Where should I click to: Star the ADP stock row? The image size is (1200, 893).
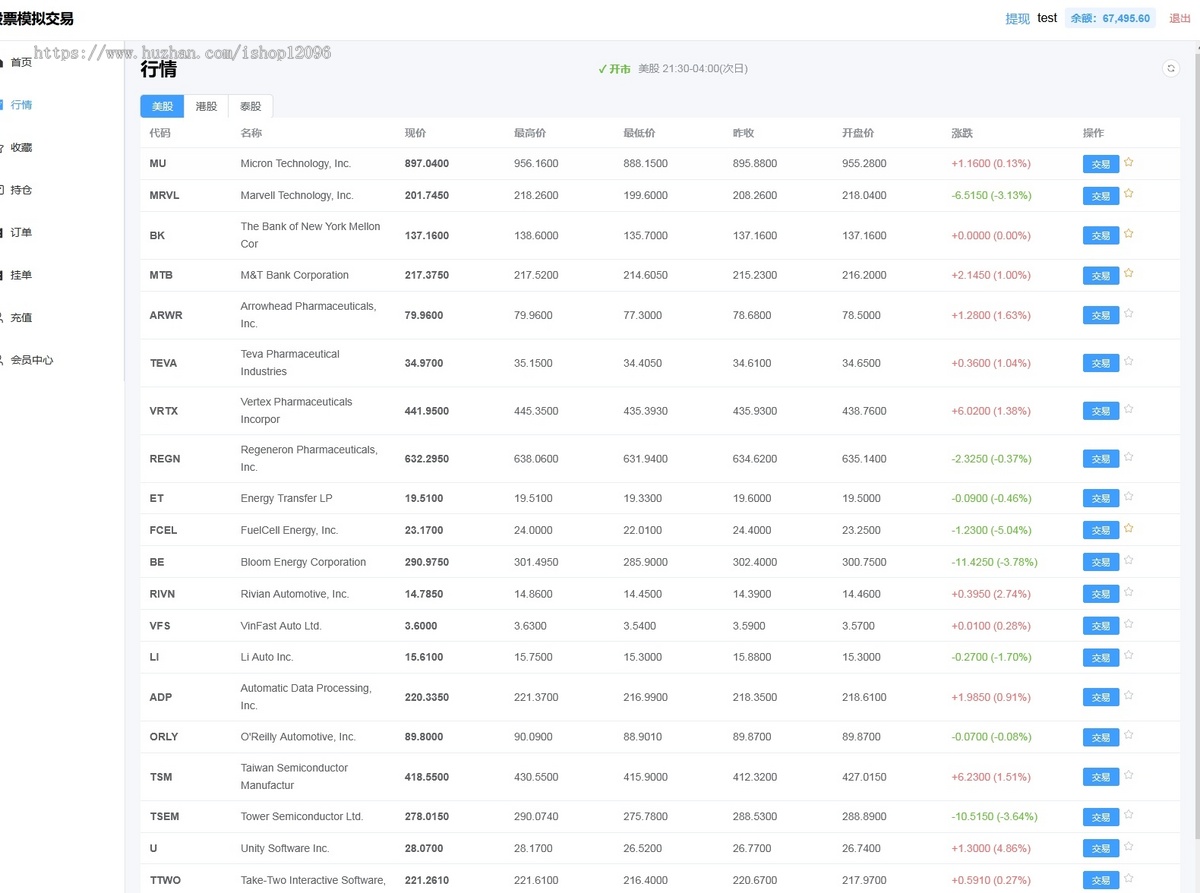click(x=1128, y=696)
